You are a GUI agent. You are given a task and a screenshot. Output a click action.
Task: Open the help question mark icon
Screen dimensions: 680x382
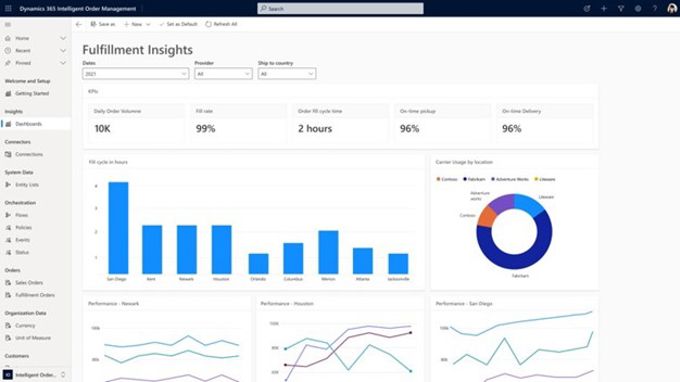(655, 8)
